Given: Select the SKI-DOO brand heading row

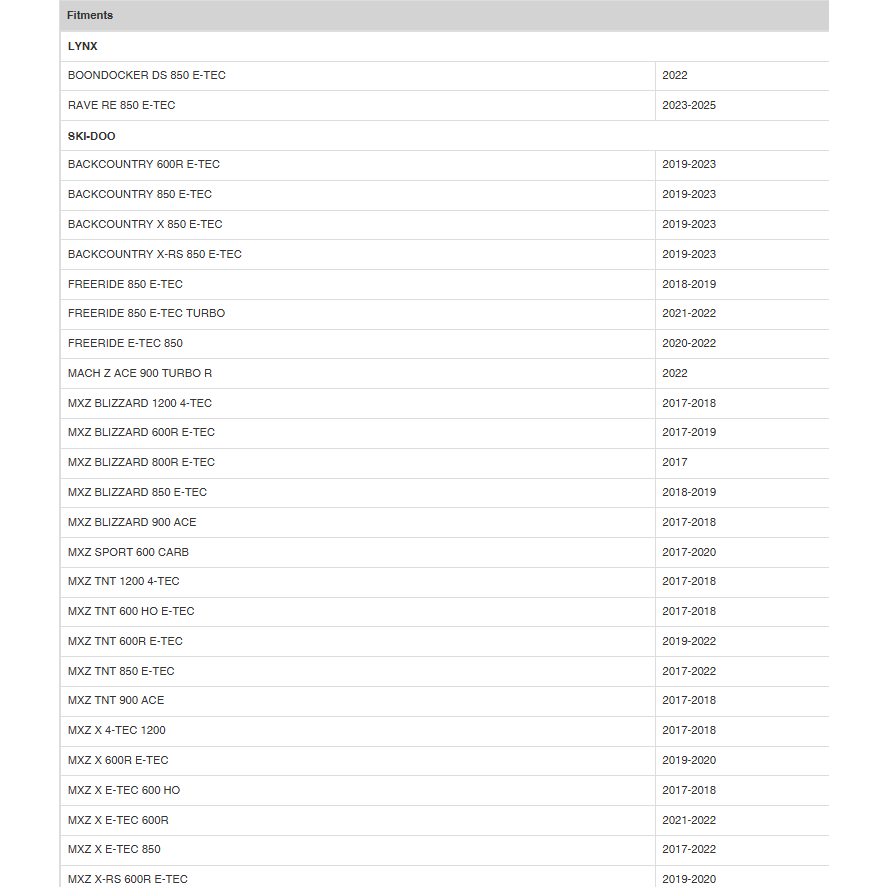Looking at the screenshot, I should [x=444, y=136].
